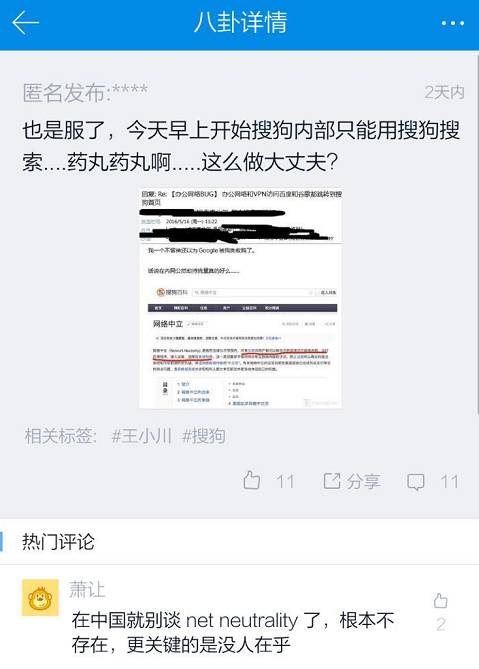
Task: Tap the 八卦详情 title
Action: point(241,23)
